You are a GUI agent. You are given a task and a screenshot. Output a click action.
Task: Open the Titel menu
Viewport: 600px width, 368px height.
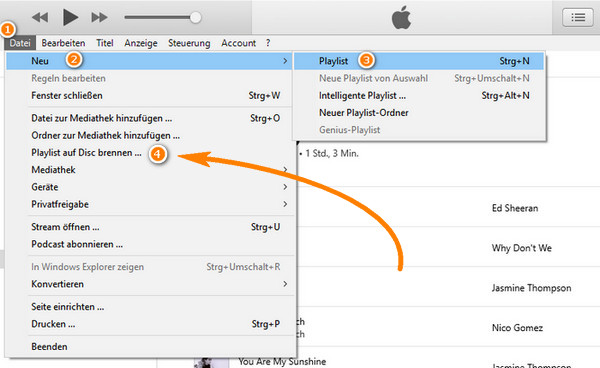pos(104,43)
